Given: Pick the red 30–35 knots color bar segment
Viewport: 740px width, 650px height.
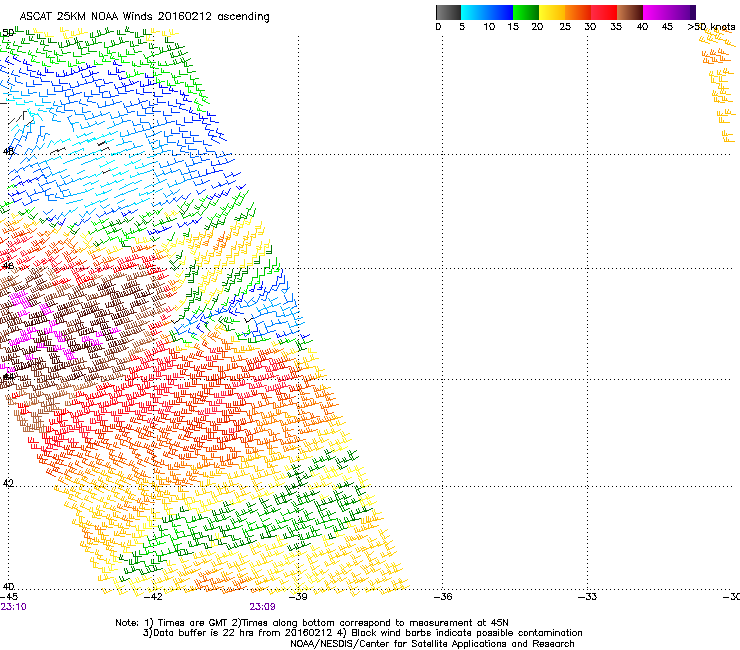Looking at the screenshot, I should [x=604, y=12].
